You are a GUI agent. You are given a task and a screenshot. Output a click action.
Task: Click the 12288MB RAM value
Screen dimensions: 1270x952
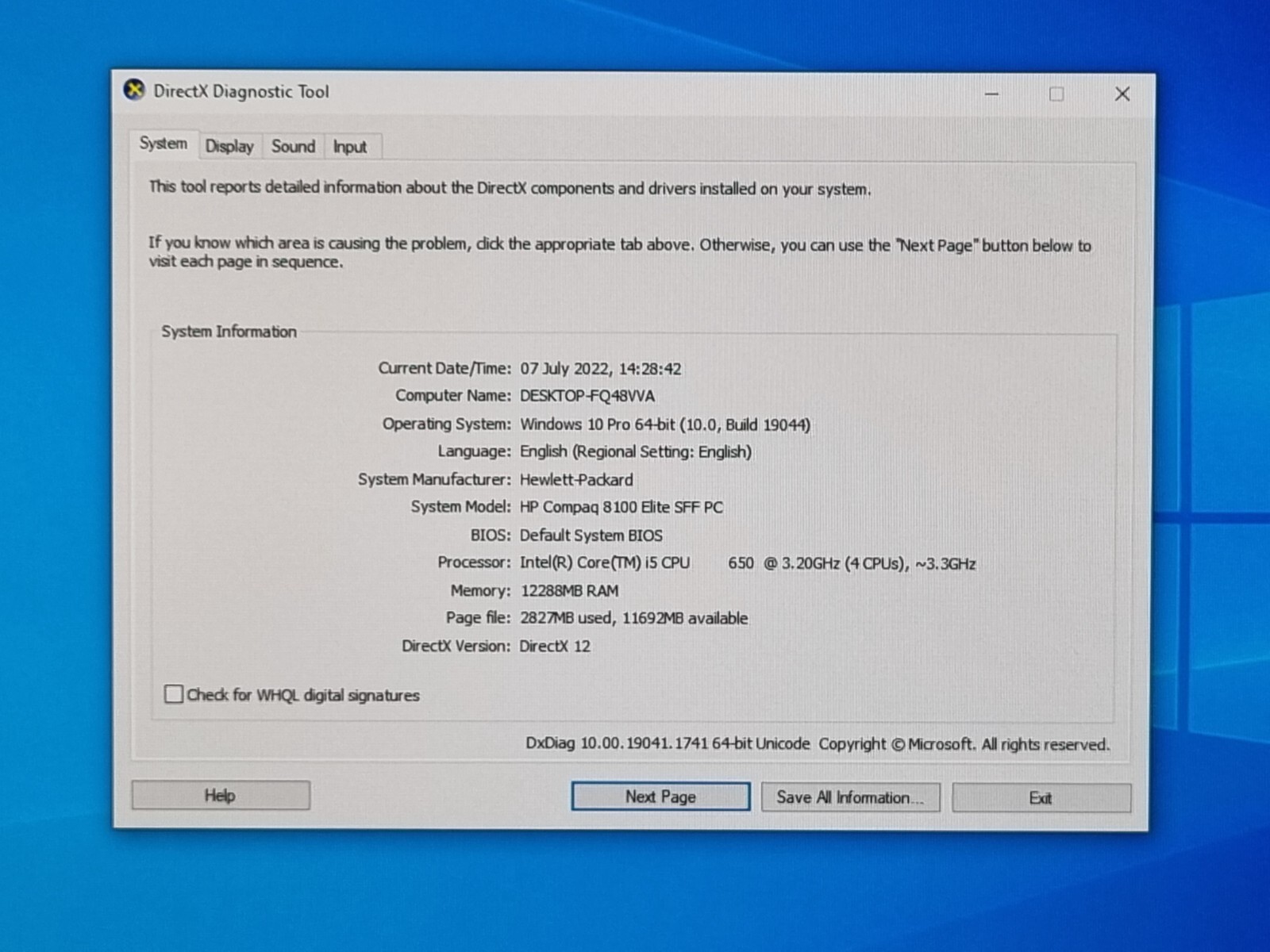[x=569, y=591]
